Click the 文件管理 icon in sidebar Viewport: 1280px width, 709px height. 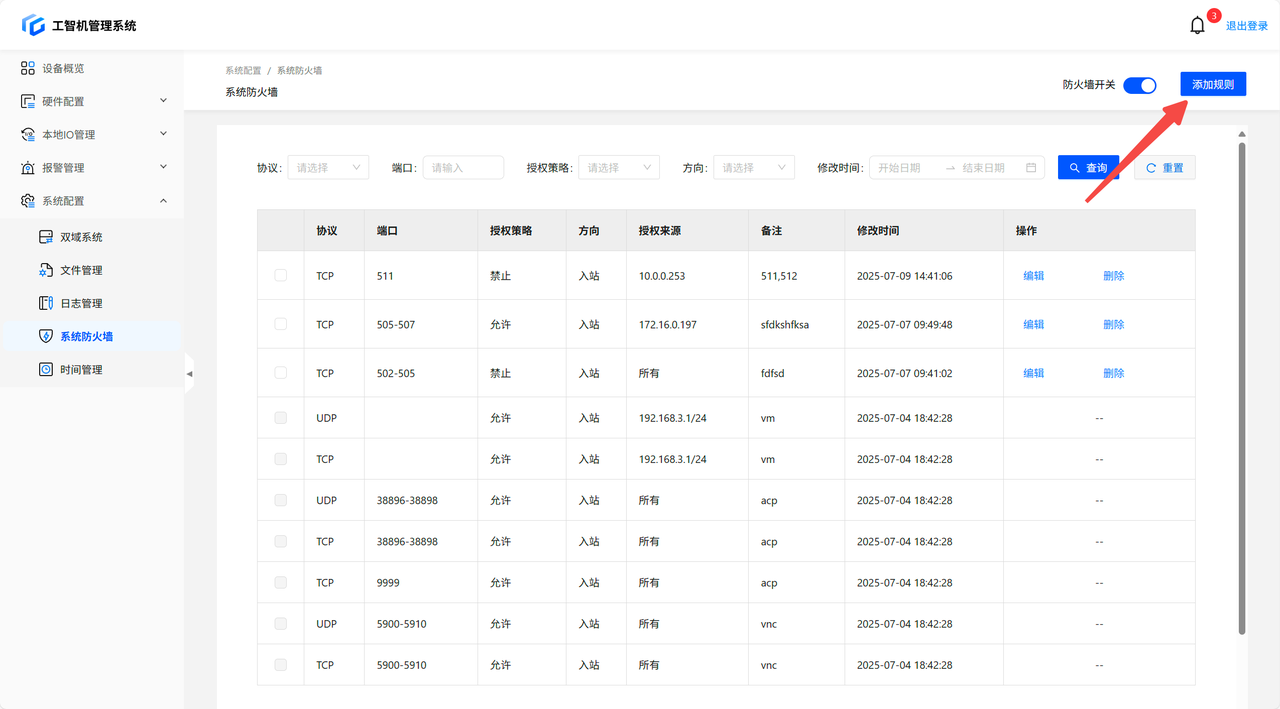45,270
